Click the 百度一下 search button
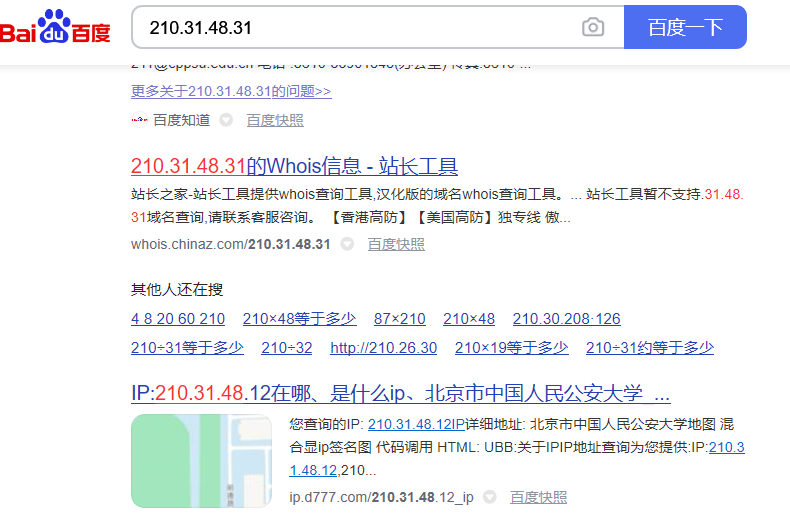The image size is (790, 529). coord(685,27)
